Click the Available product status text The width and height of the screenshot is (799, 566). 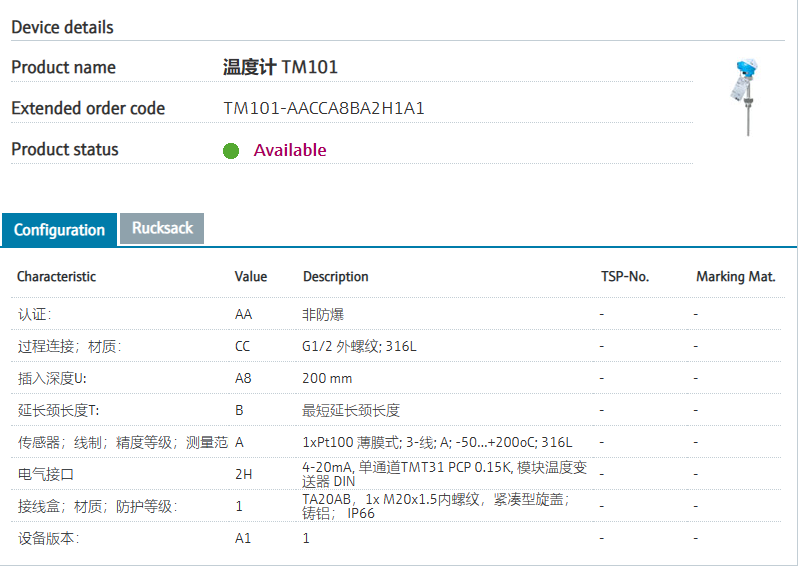click(x=290, y=150)
